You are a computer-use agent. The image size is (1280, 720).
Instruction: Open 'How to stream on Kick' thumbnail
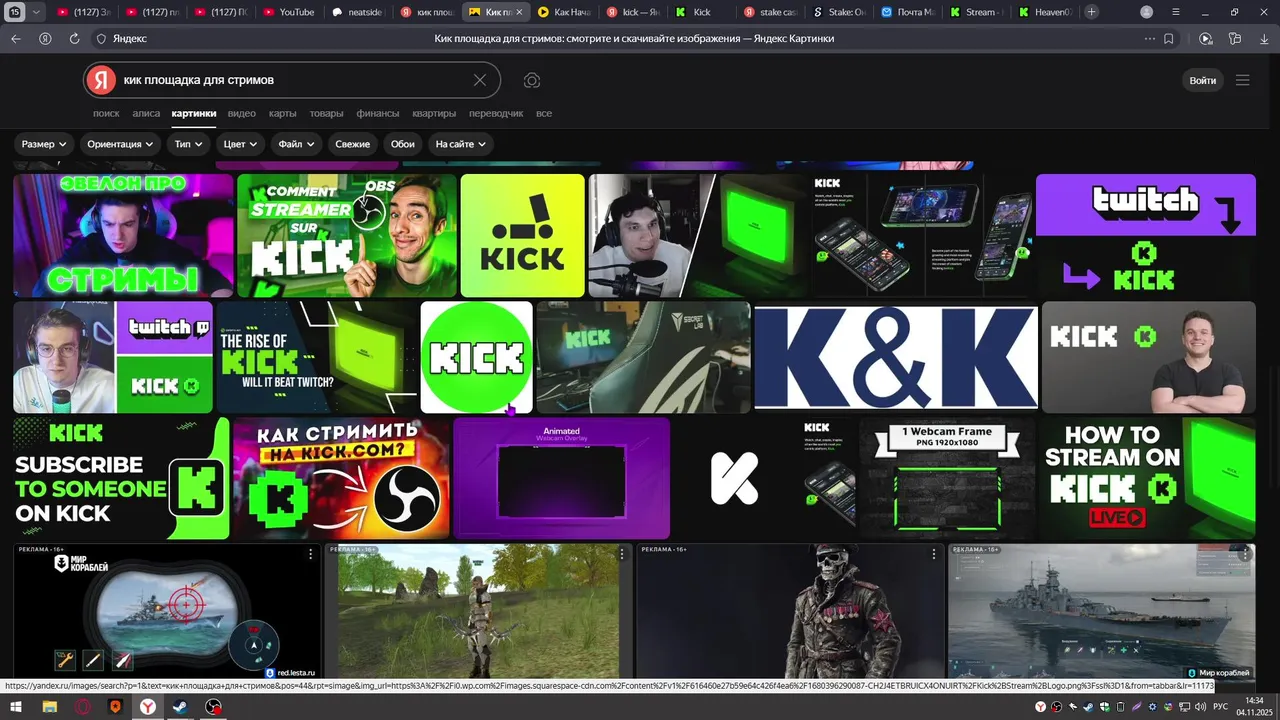[1147, 478]
